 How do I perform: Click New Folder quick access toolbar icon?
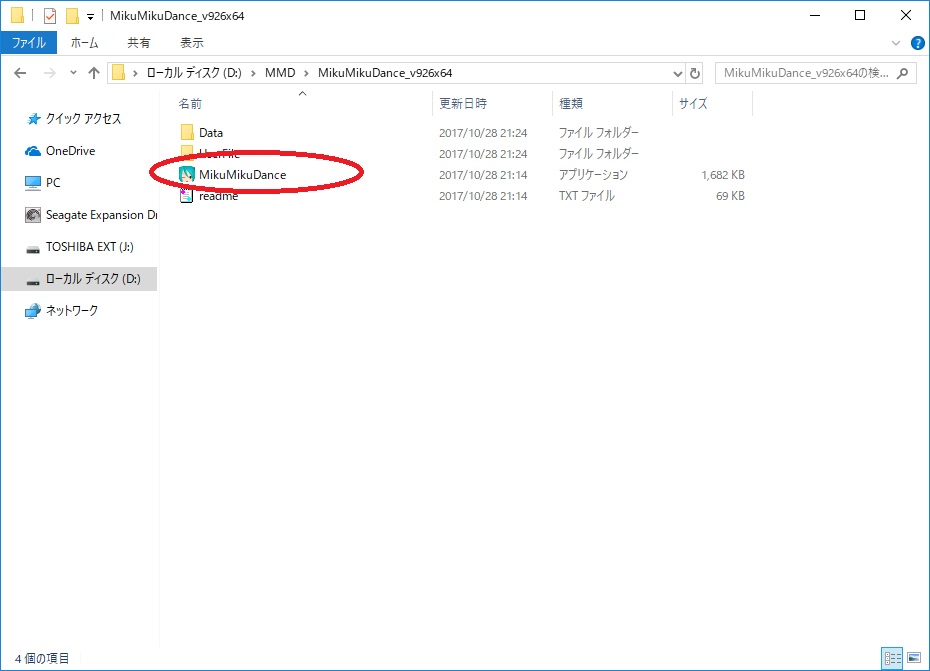[72, 16]
